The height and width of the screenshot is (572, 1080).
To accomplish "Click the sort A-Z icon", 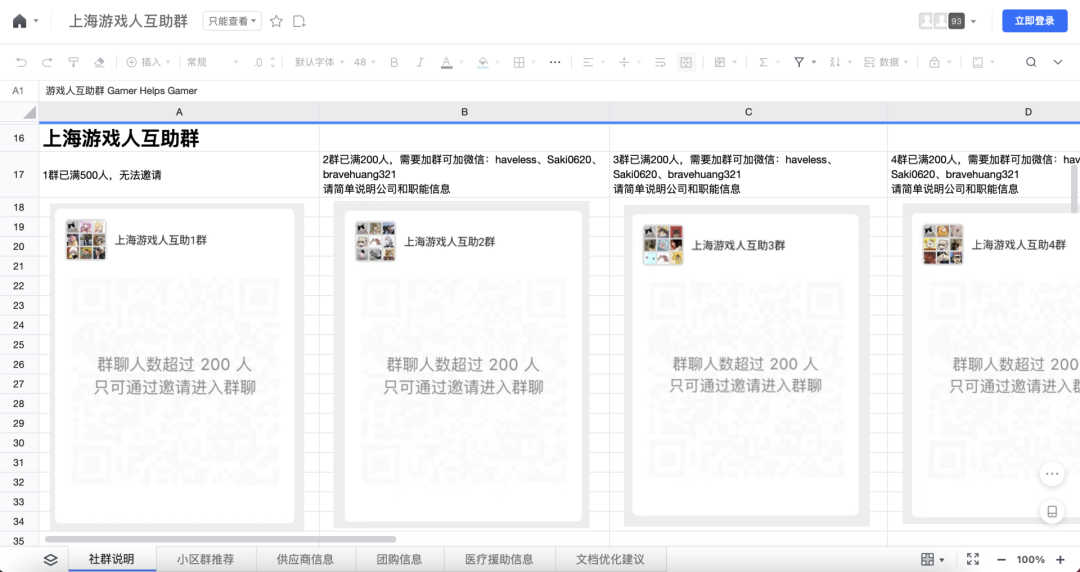I will pyautogui.click(x=835, y=62).
